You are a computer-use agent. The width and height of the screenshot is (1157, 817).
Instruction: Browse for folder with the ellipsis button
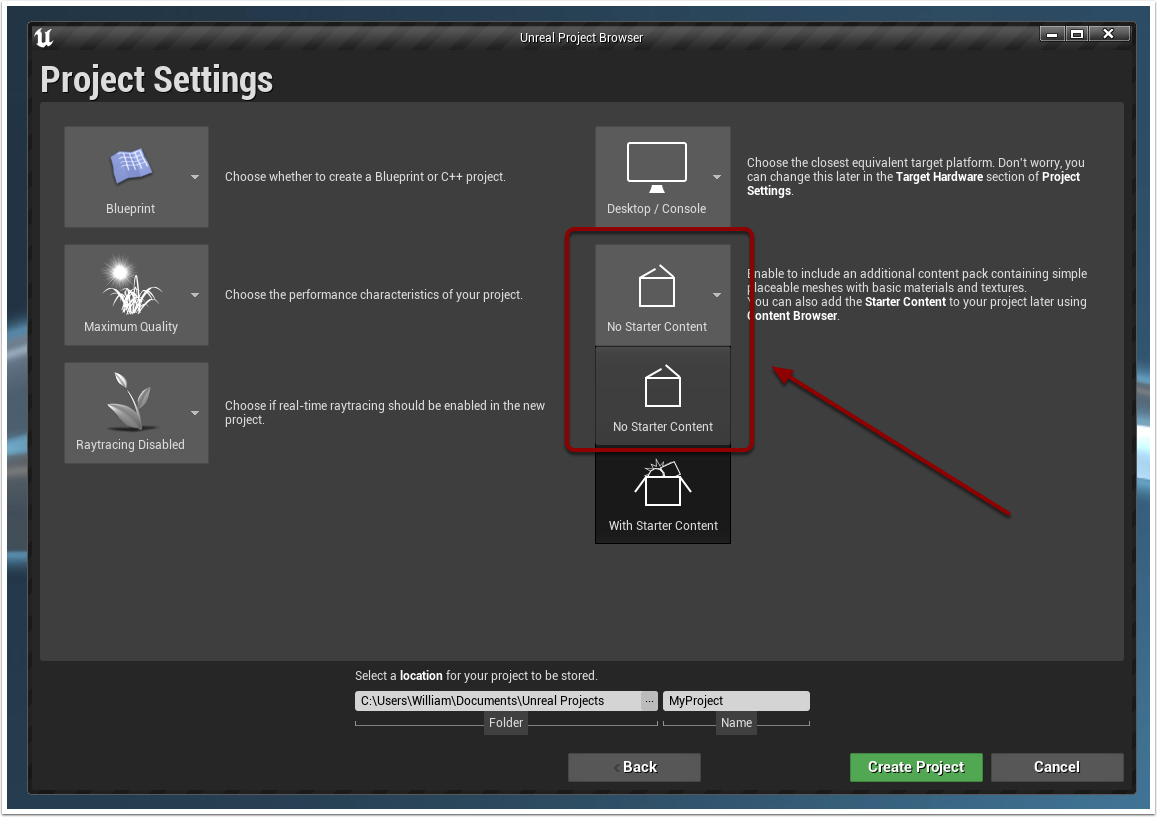point(649,701)
